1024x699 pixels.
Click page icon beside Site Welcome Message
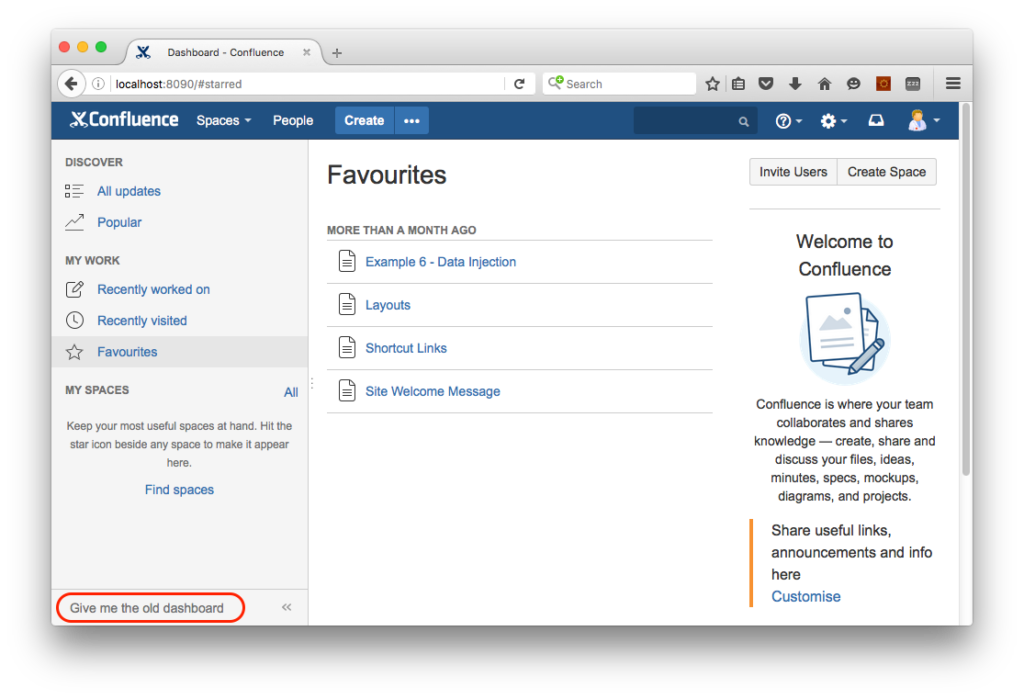pos(347,391)
